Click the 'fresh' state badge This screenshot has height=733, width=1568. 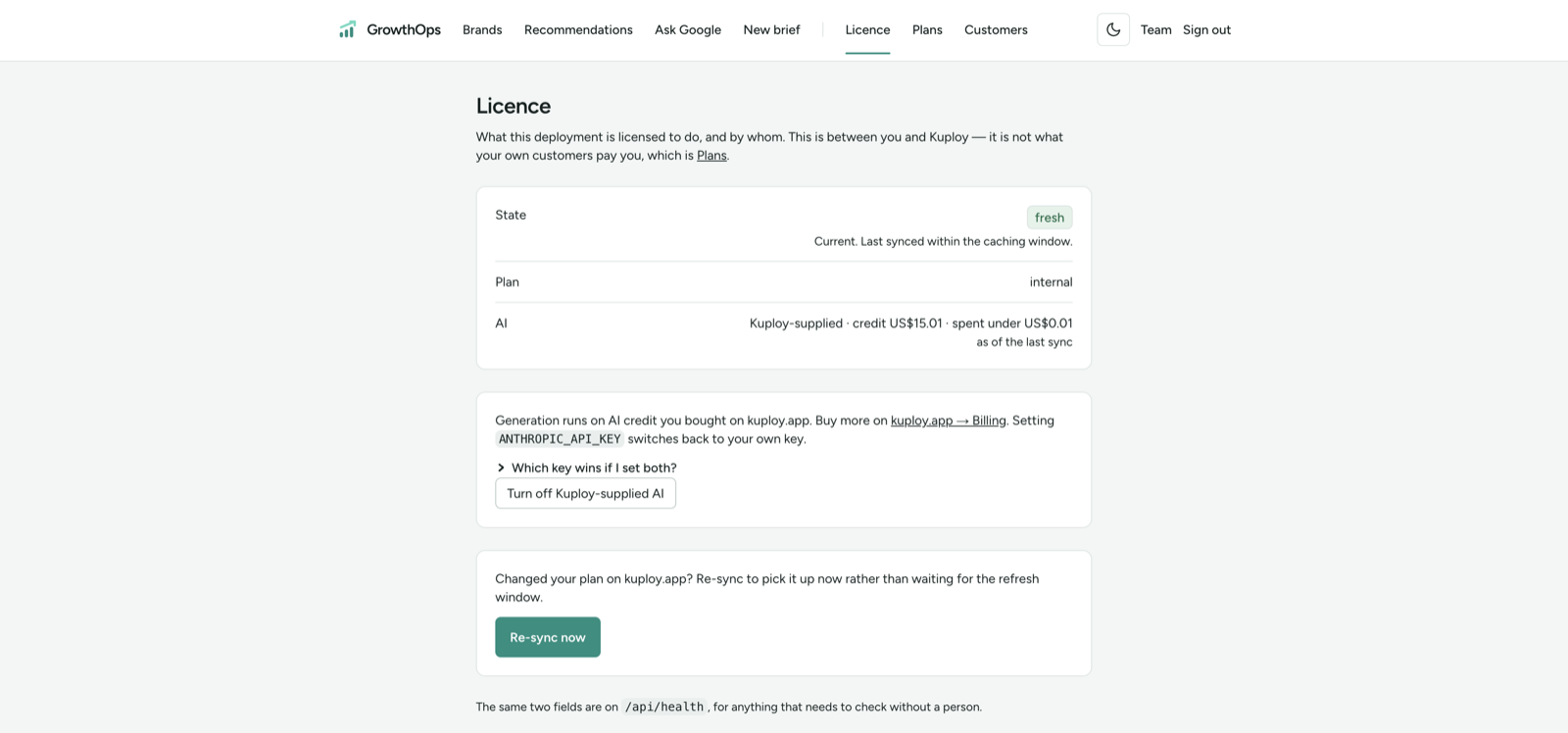tap(1050, 218)
